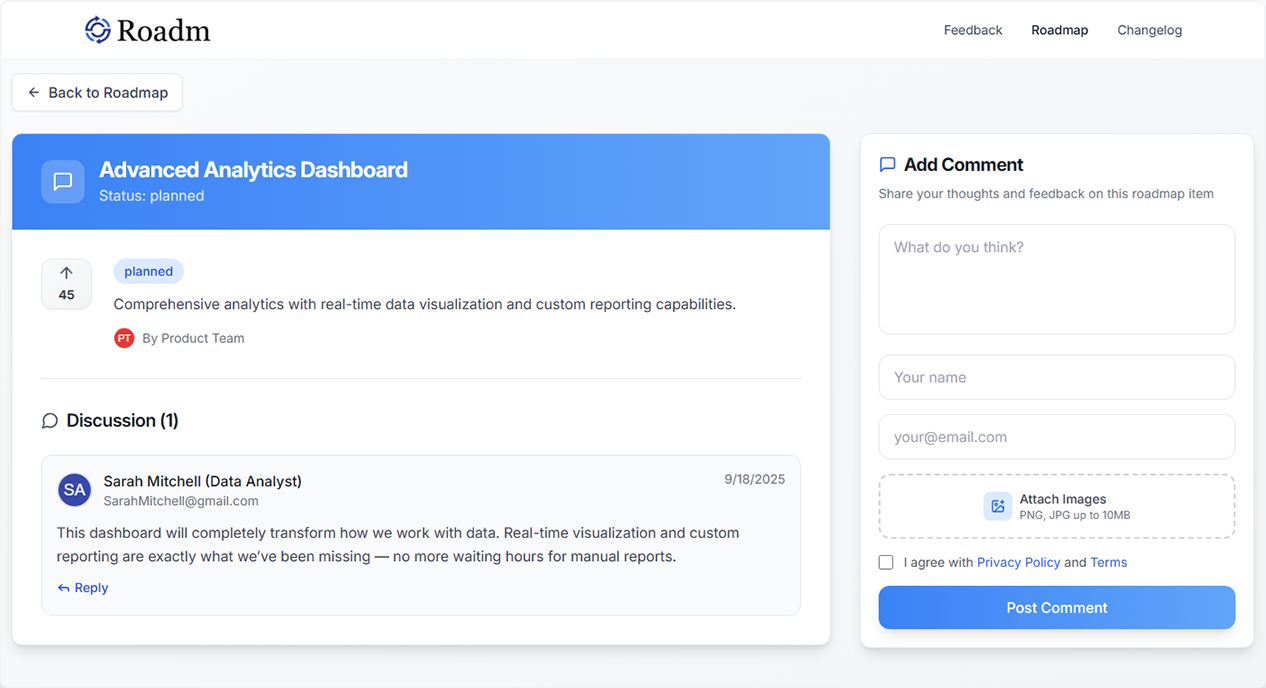The width and height of the screenshot is (1266, 688).
Task: Check the agree with Privacy Policy checkbox
Action: [886, 562]
